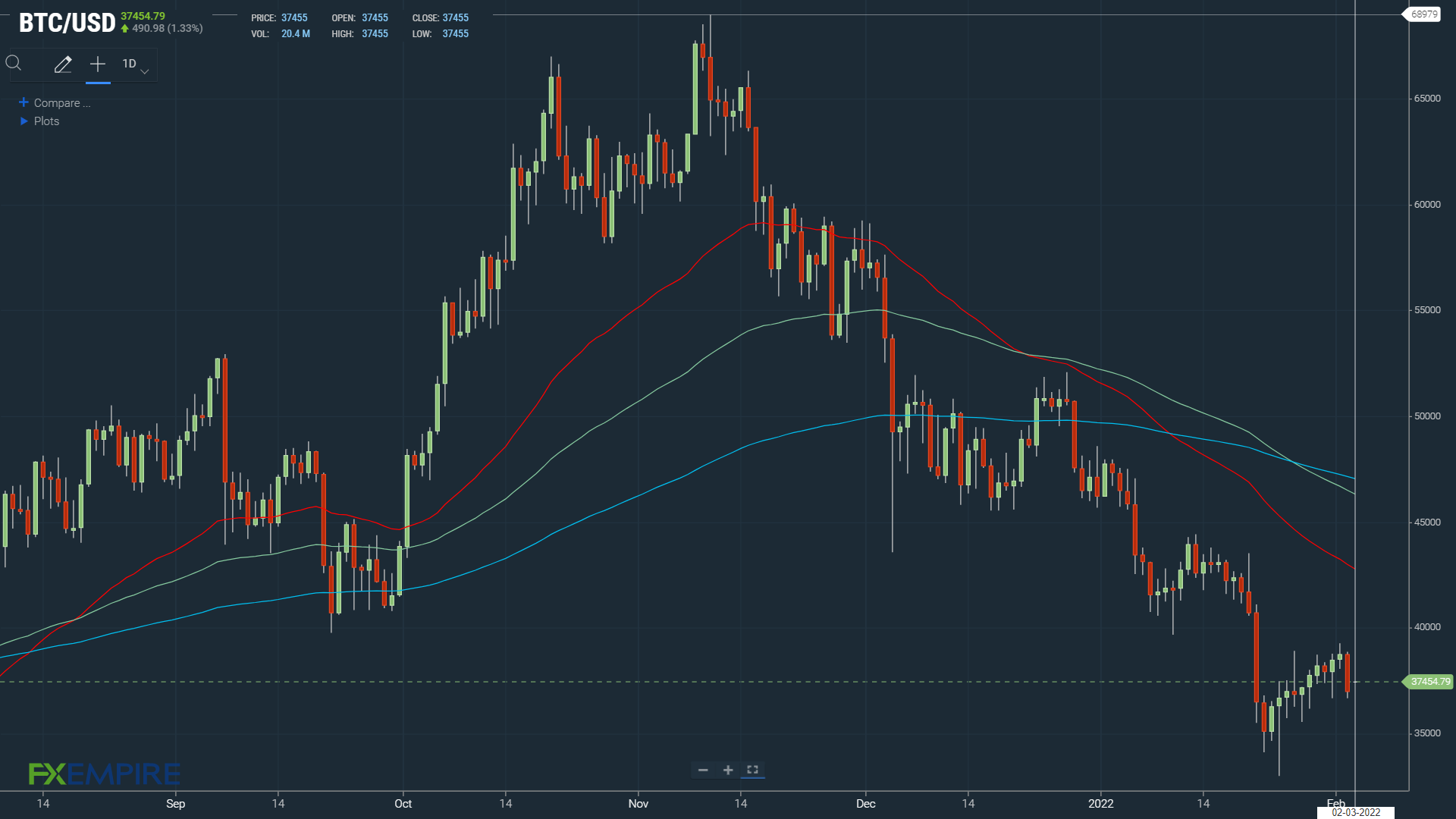
Task: Click the 60000 price axis label
Action: [1427, 205]
